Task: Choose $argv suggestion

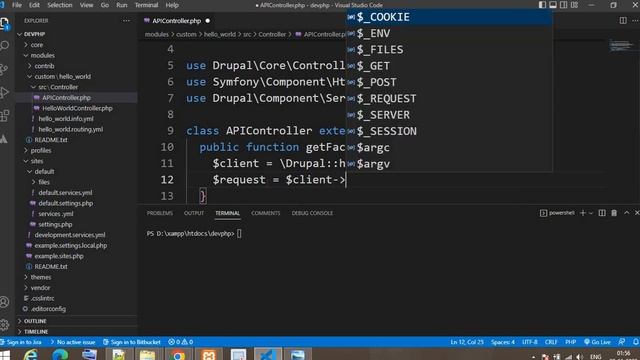Action: point(449,164)
